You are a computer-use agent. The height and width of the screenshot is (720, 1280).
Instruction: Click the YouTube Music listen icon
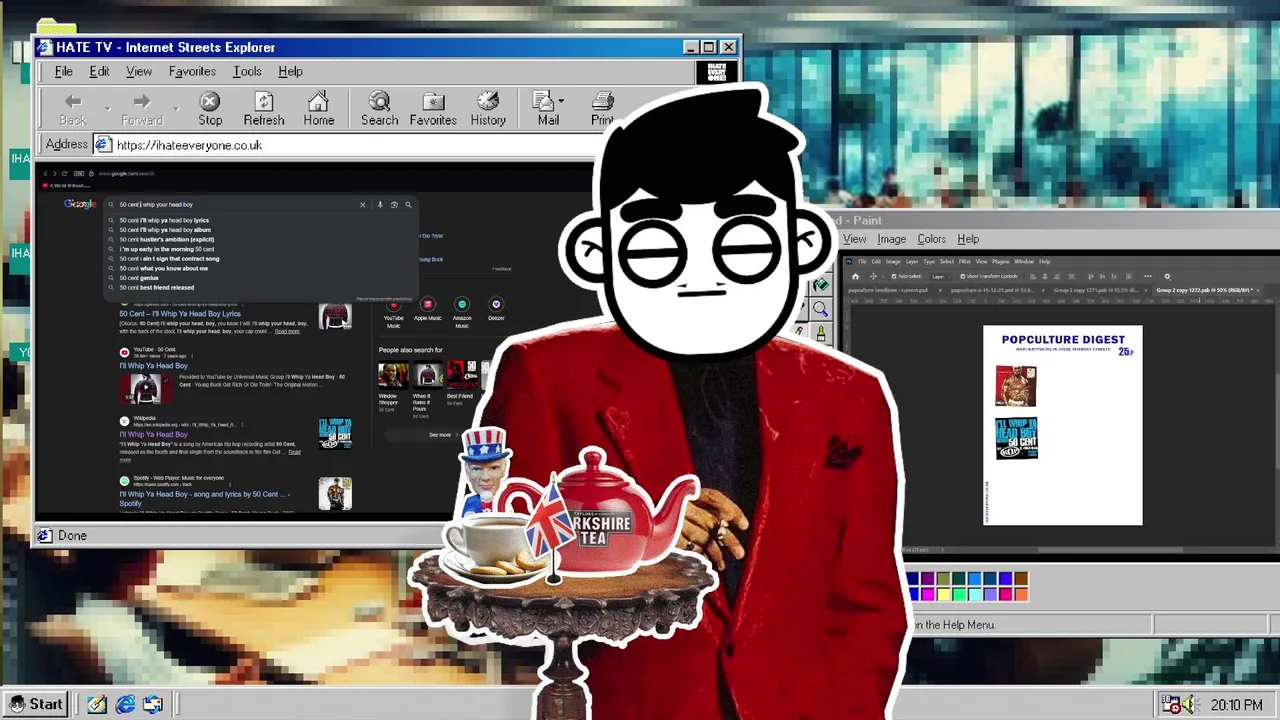pos(394,305)
